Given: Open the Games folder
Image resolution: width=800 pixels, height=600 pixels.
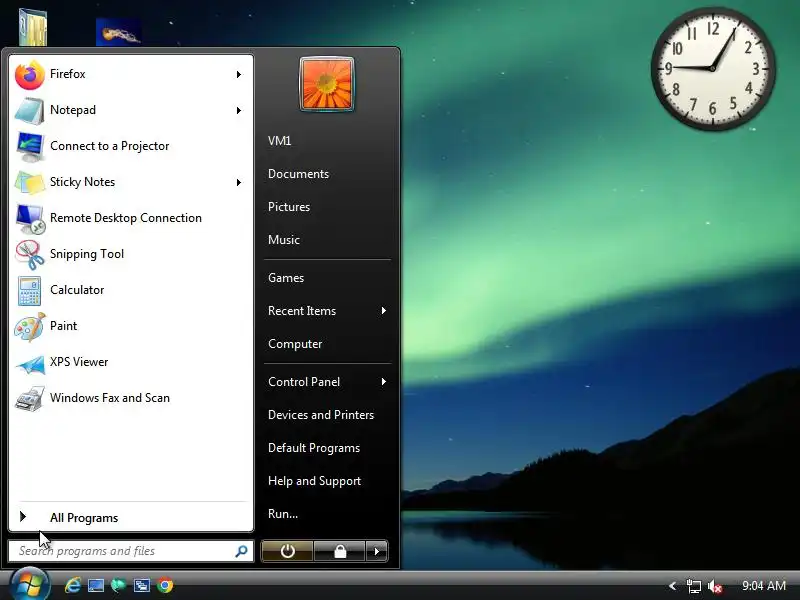Looking at the screenshot, I should [x=286, y=278].
